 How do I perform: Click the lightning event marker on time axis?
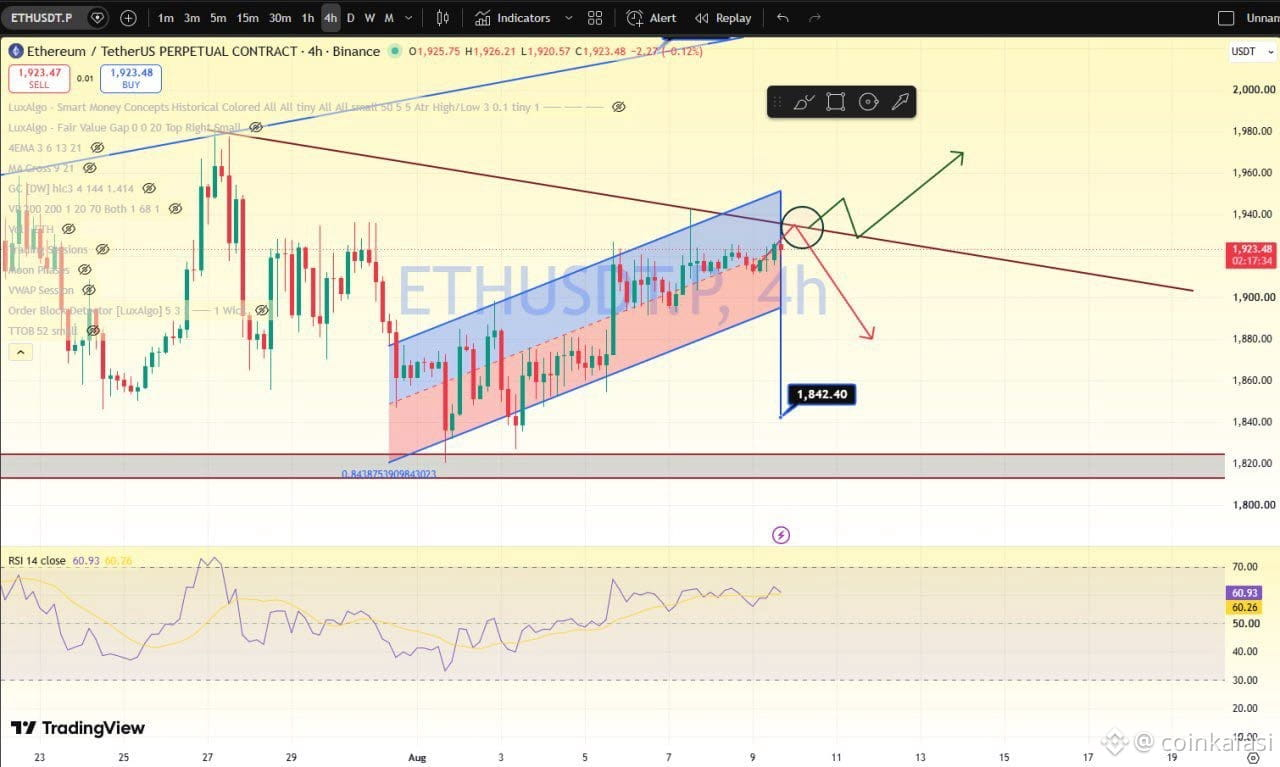781,535
